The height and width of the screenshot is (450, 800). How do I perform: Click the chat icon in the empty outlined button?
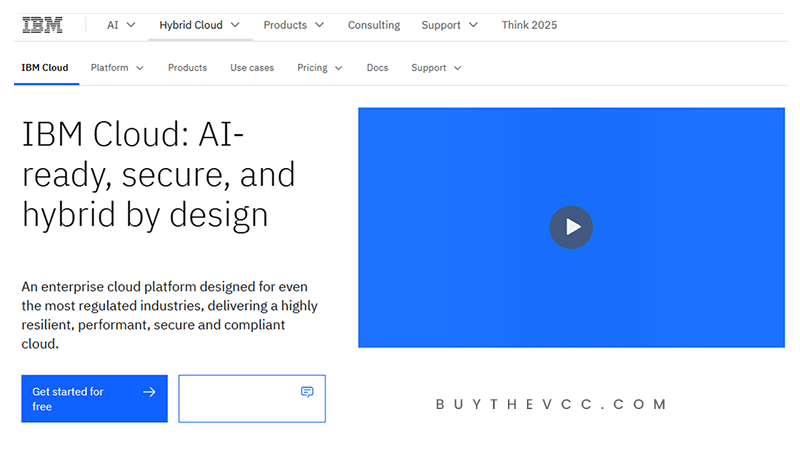[307, 392]
